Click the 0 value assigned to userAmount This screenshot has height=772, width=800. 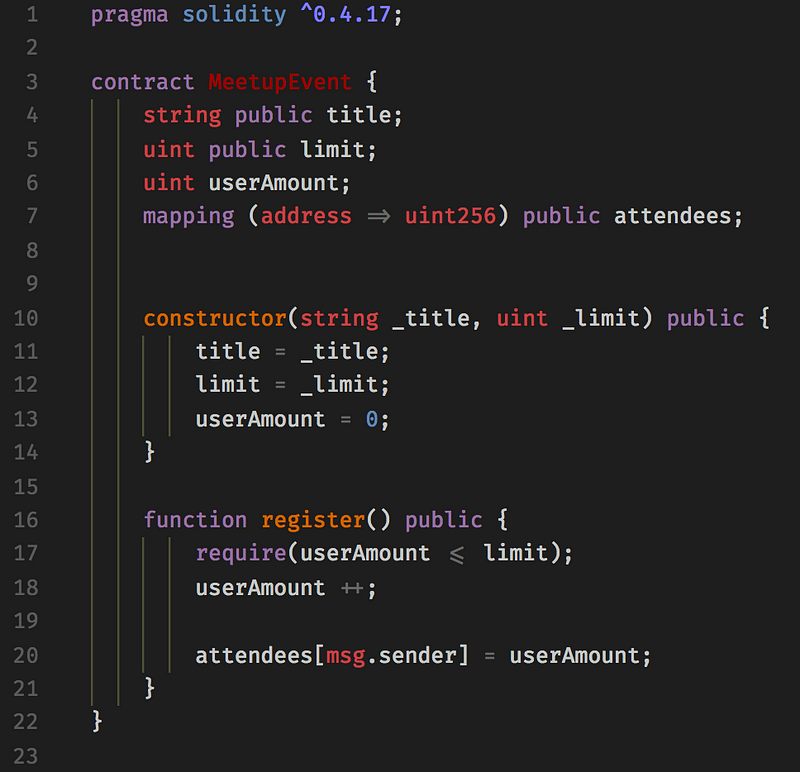click(x=371, y=419)
